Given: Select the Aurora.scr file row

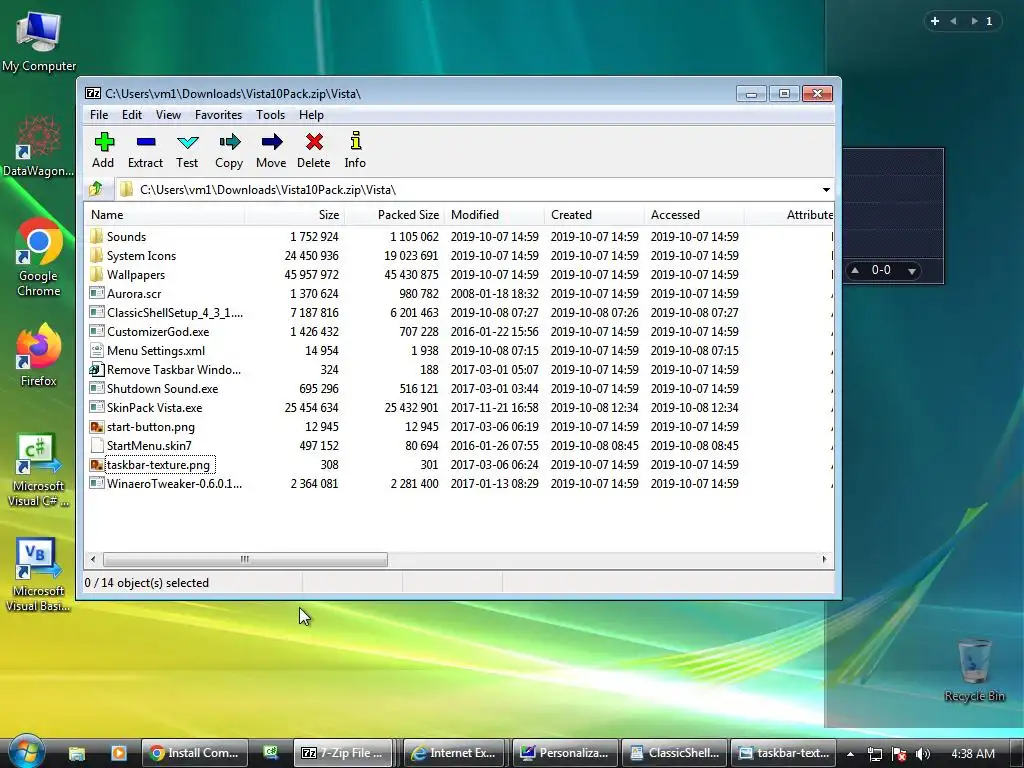Looking at the screenshot, I should 460,293.
